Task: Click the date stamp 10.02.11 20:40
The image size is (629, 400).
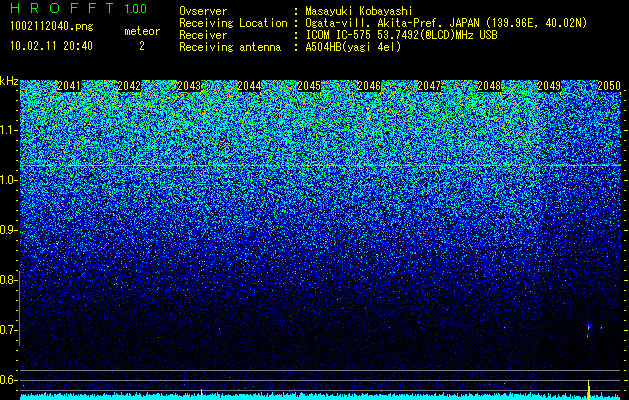Action: tap(51, 46)
